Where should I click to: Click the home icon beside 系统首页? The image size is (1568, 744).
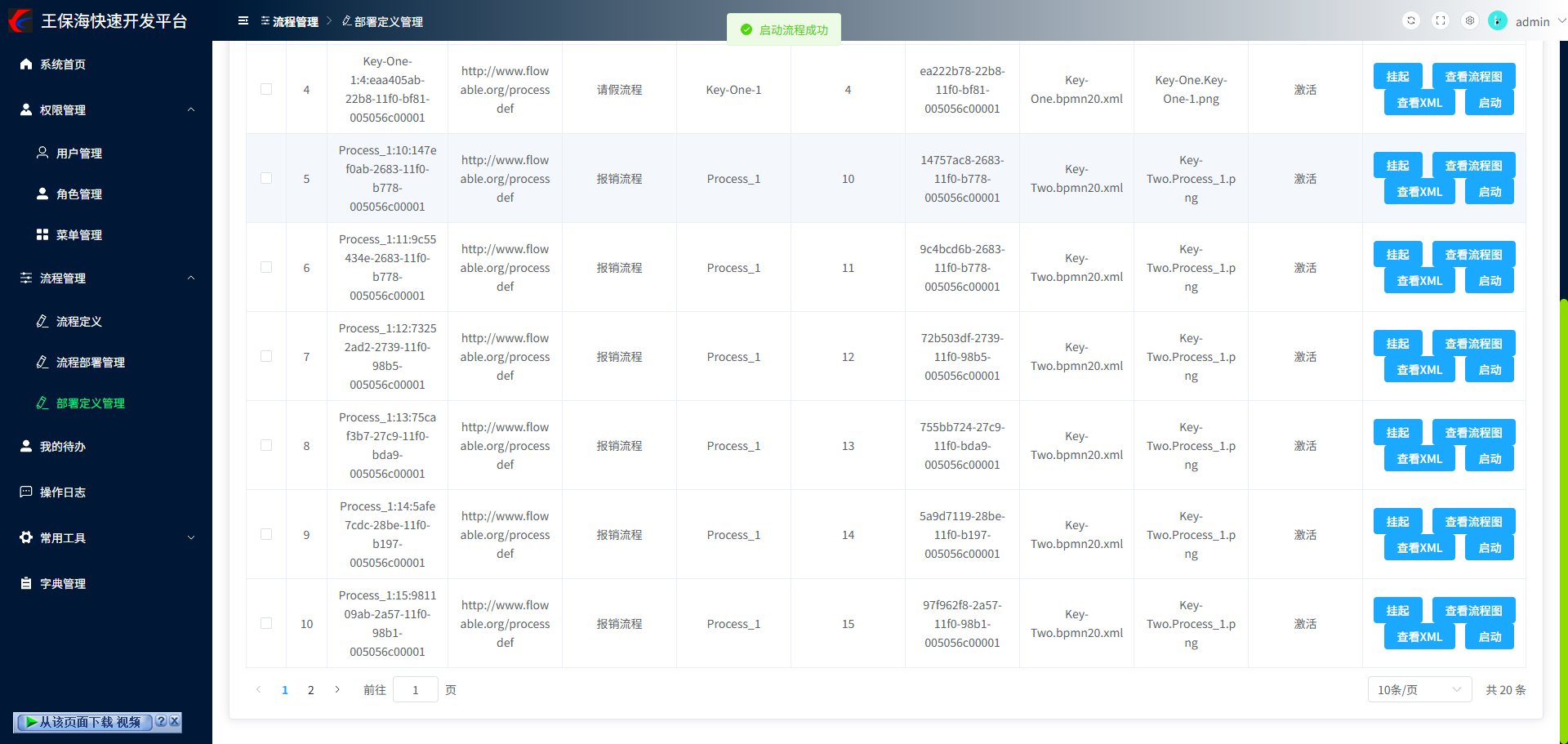26,64
